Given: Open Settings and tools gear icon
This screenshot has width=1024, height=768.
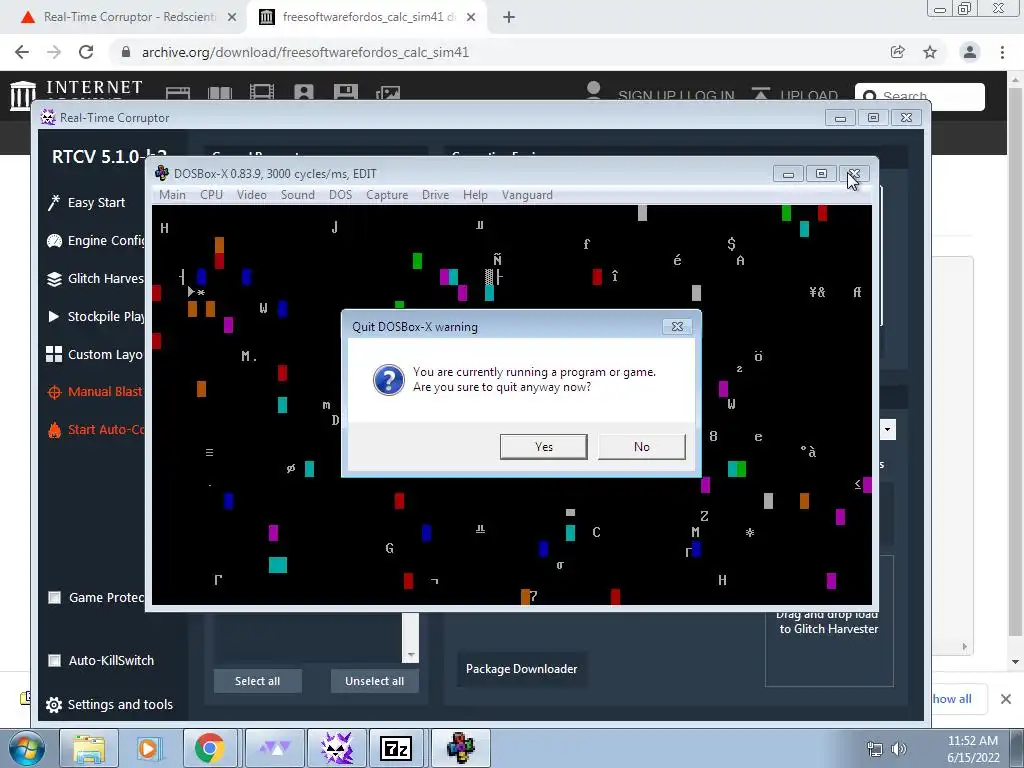Looking at the screenshot, I should [x=54, y=705].
